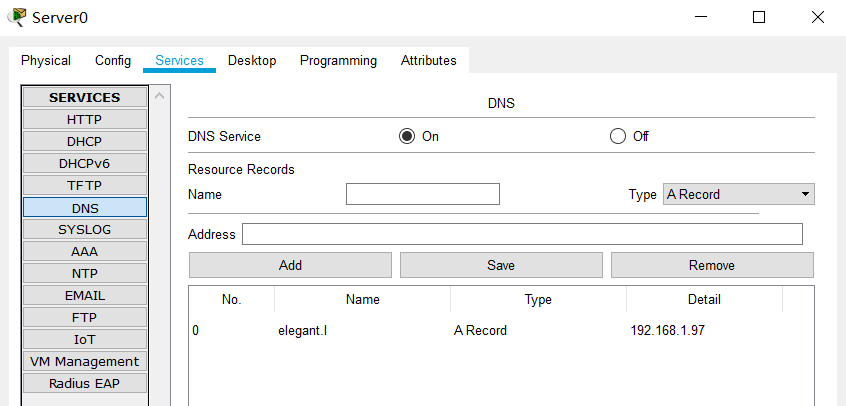Open the Config tab

(113, 61)
